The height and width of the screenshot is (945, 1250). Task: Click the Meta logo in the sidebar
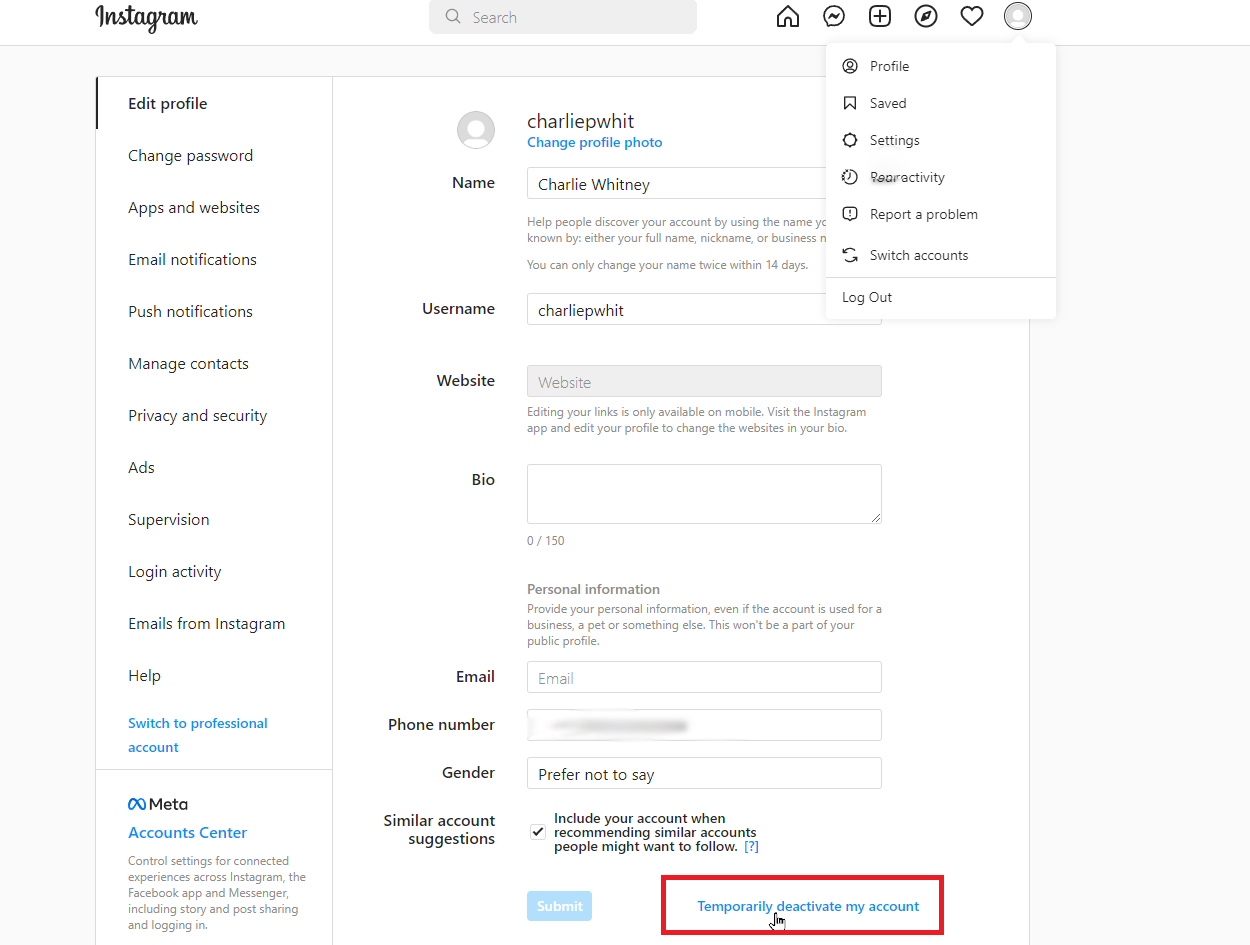[x=137, y=803]
